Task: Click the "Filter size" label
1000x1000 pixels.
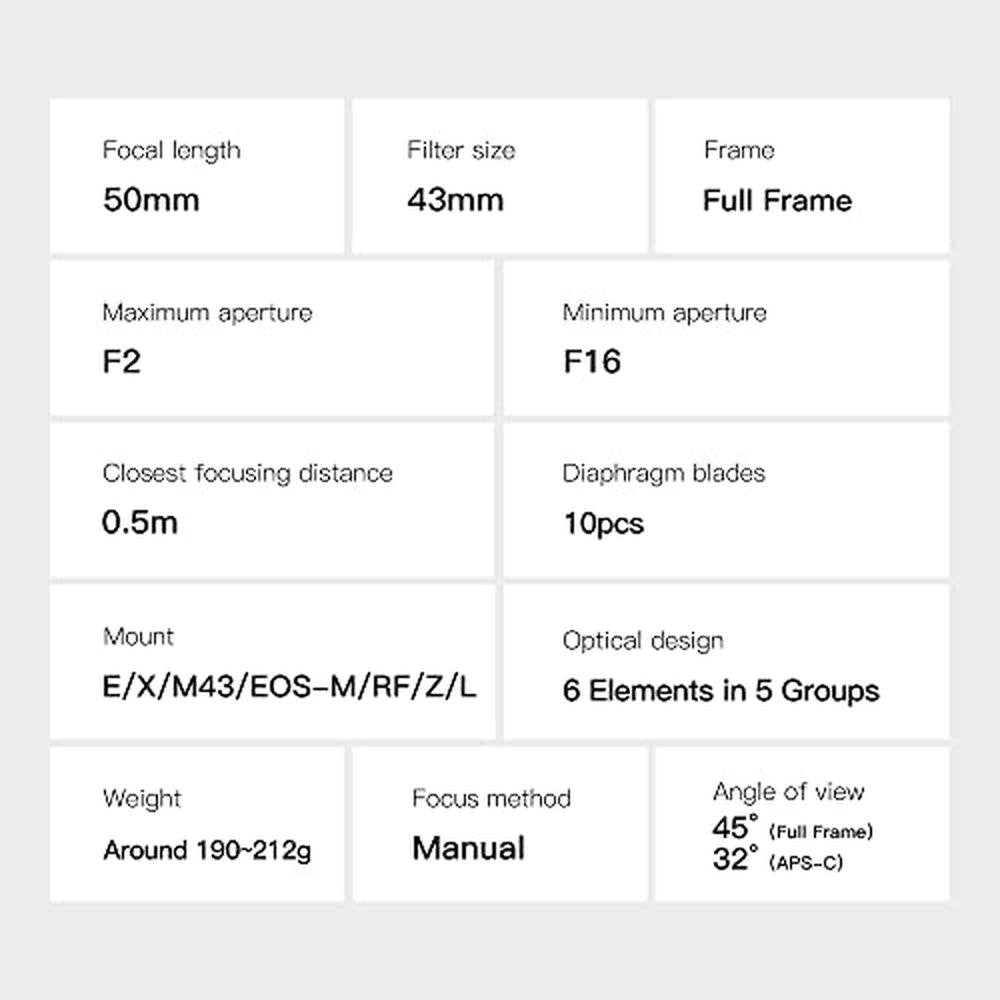Action: coord(461,151)
